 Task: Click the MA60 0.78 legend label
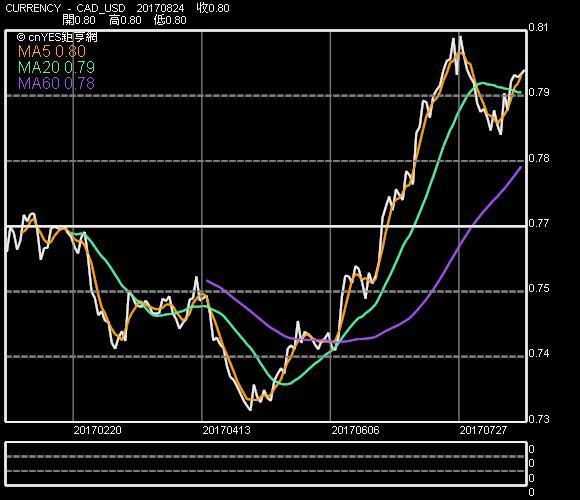tap(56, 83)
